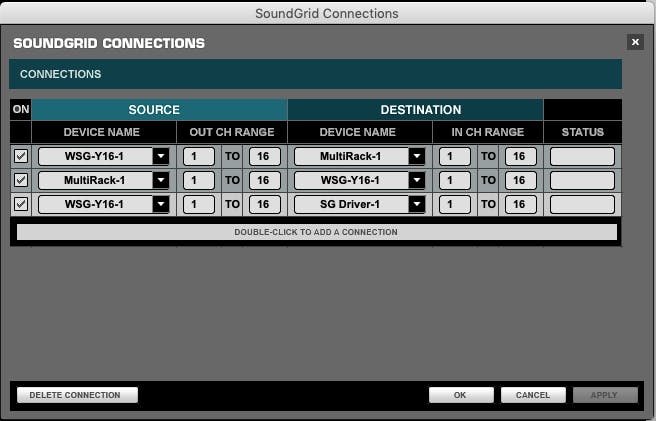Viewport: 656px width, 421px height.
Task: Click the DELETE CONNECTION button
Action: point(77,395)
